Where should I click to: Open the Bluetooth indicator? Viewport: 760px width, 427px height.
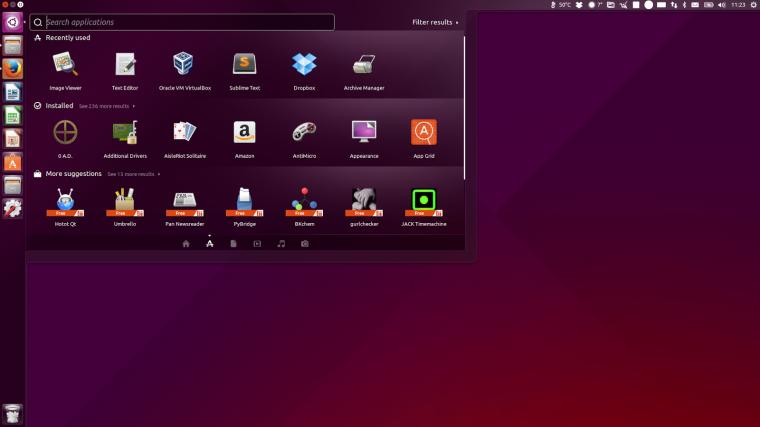[684, 5]
